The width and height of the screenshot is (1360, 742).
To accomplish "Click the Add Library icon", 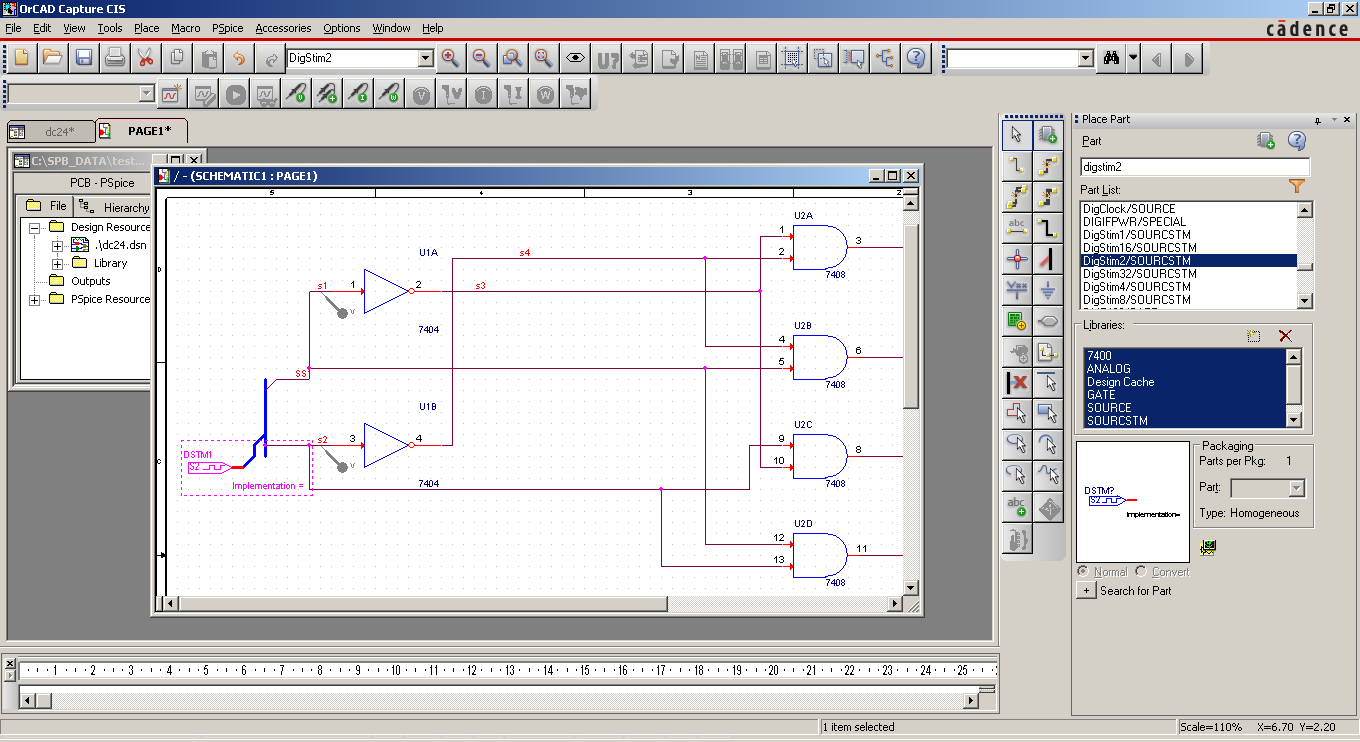I will (x=1254, y=337).
